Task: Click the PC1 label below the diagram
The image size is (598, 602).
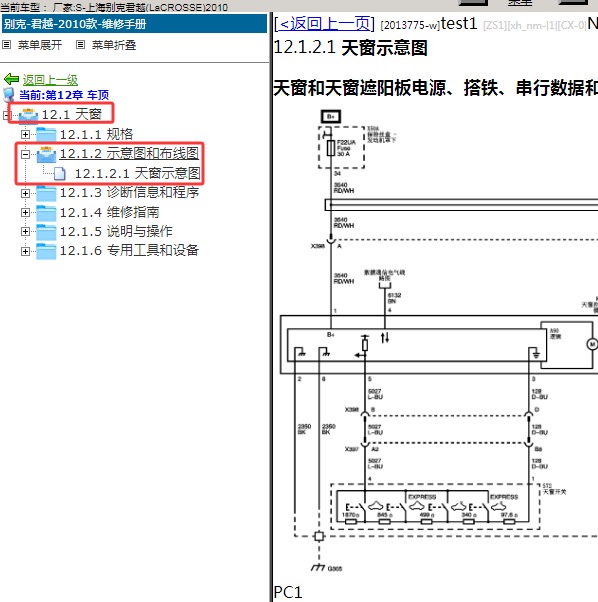Action: click(287, 592)
